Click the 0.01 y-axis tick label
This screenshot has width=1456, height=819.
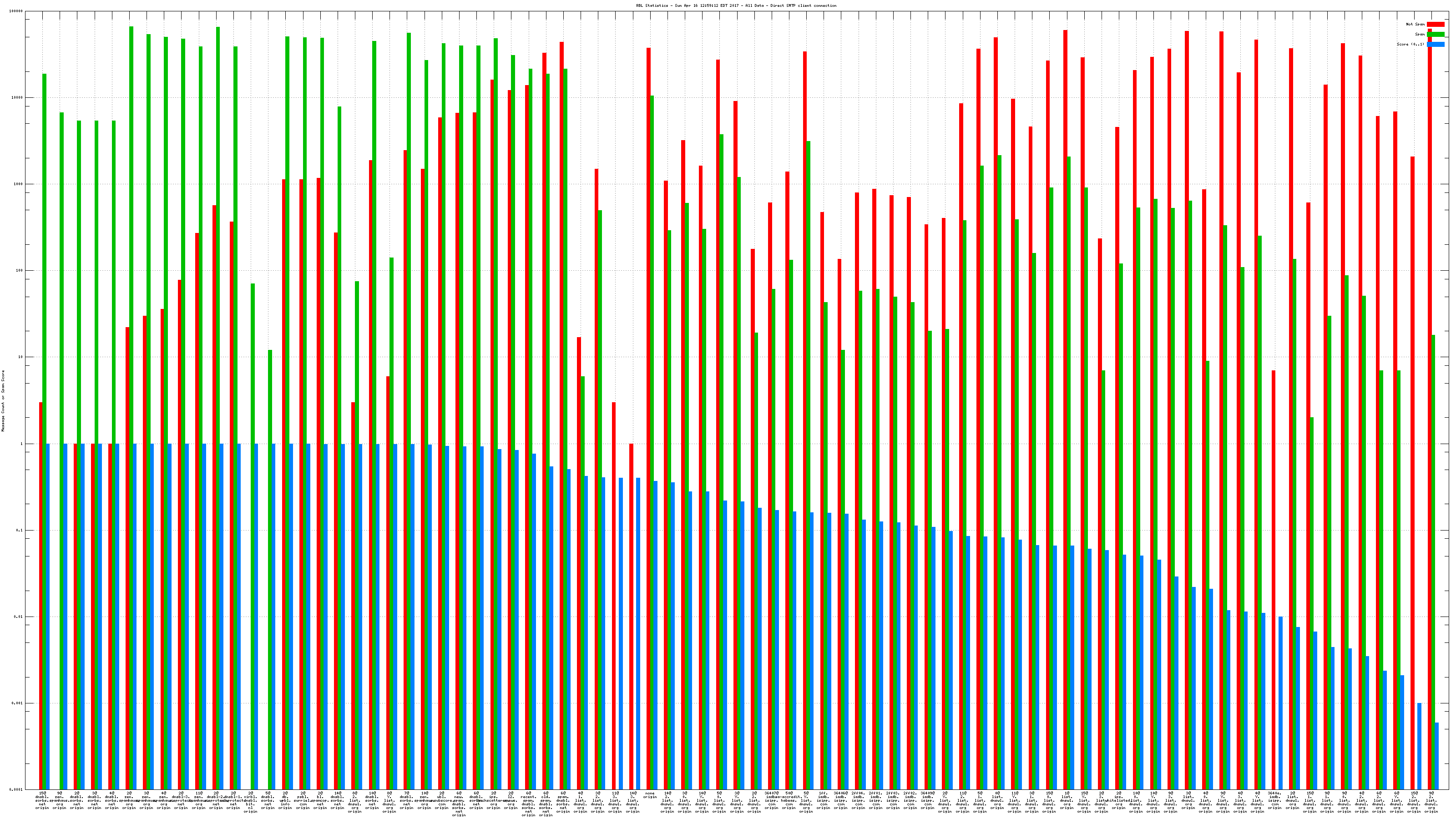[x=18, y=617]
